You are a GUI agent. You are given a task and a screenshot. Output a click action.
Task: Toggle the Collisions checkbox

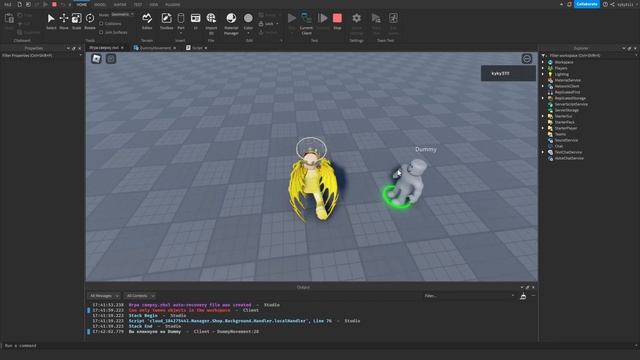101,24
